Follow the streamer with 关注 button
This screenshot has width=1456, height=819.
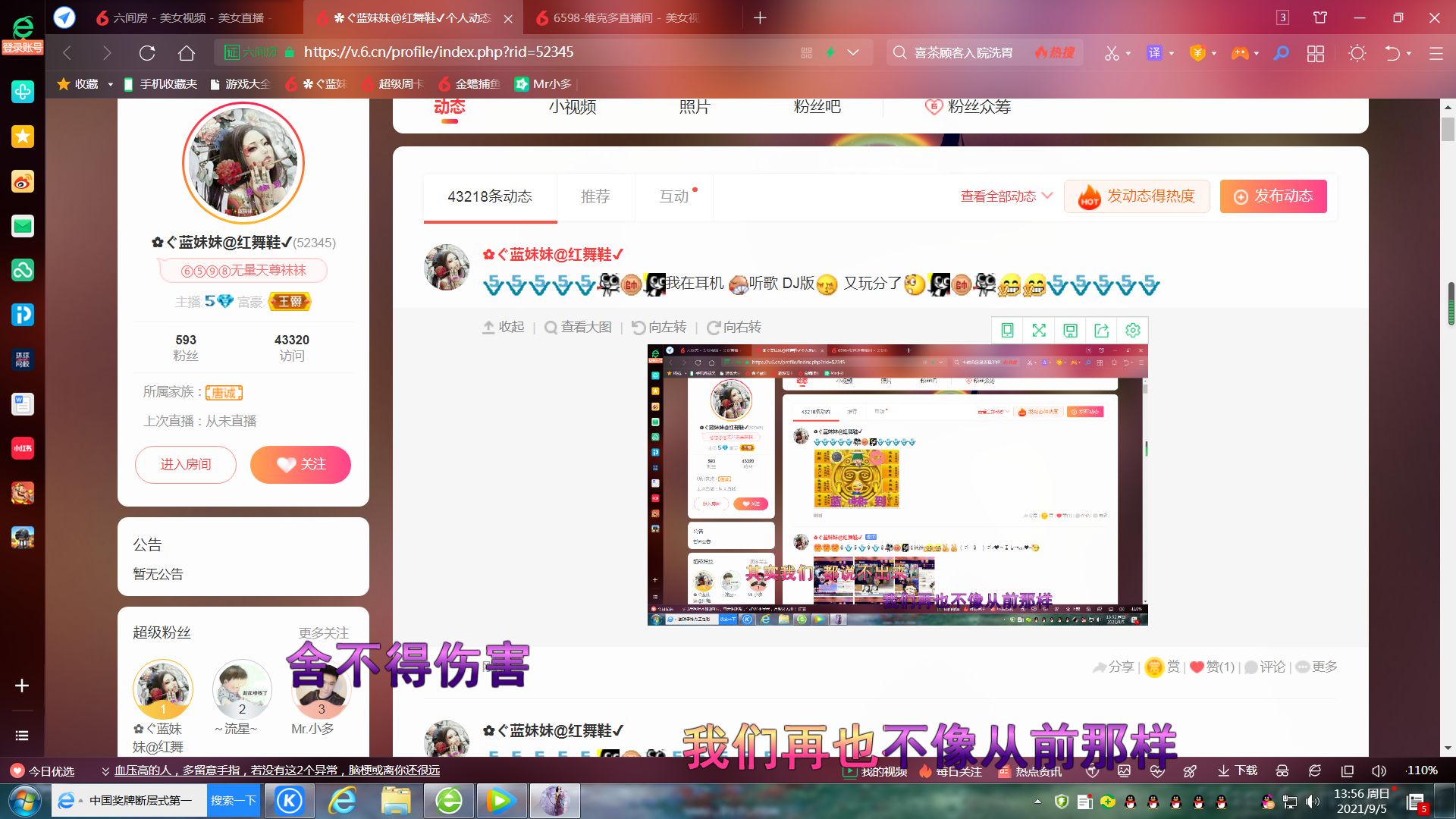[x=300, y=464]
